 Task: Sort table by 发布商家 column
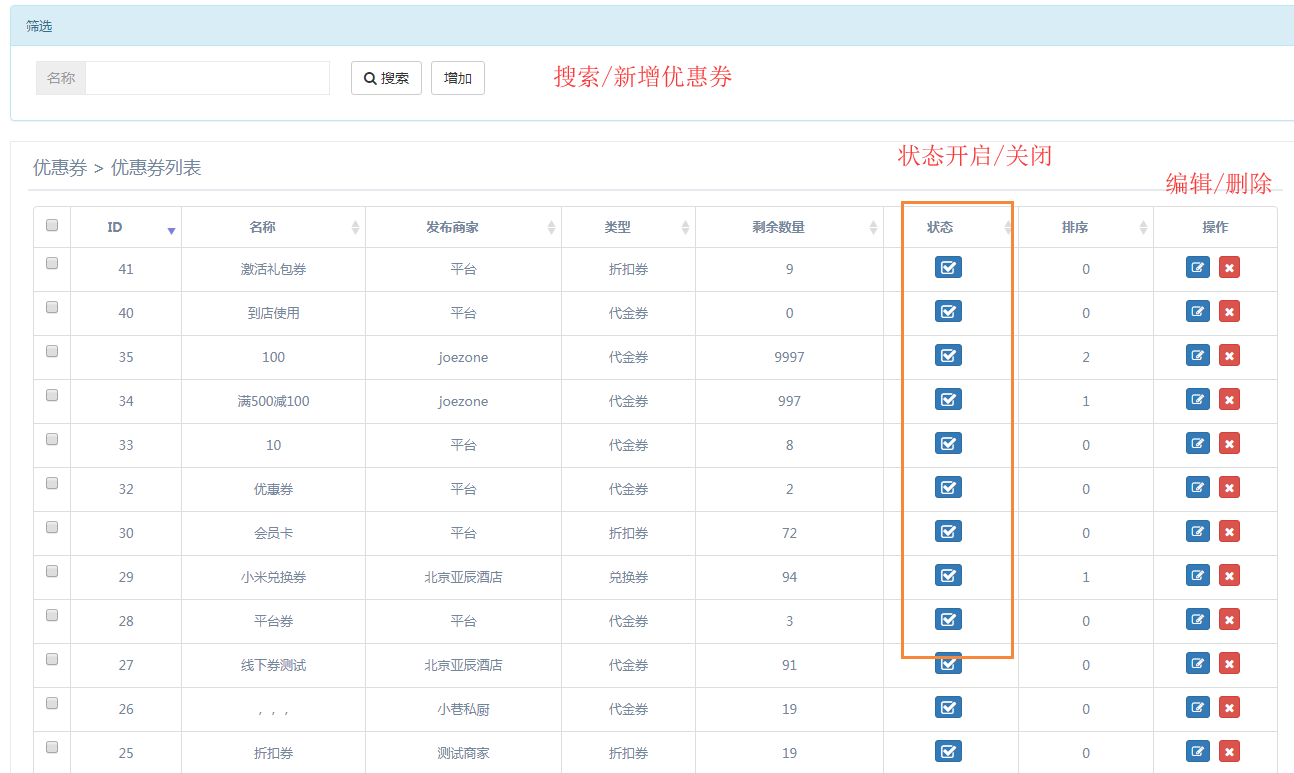tap(463, 227)
